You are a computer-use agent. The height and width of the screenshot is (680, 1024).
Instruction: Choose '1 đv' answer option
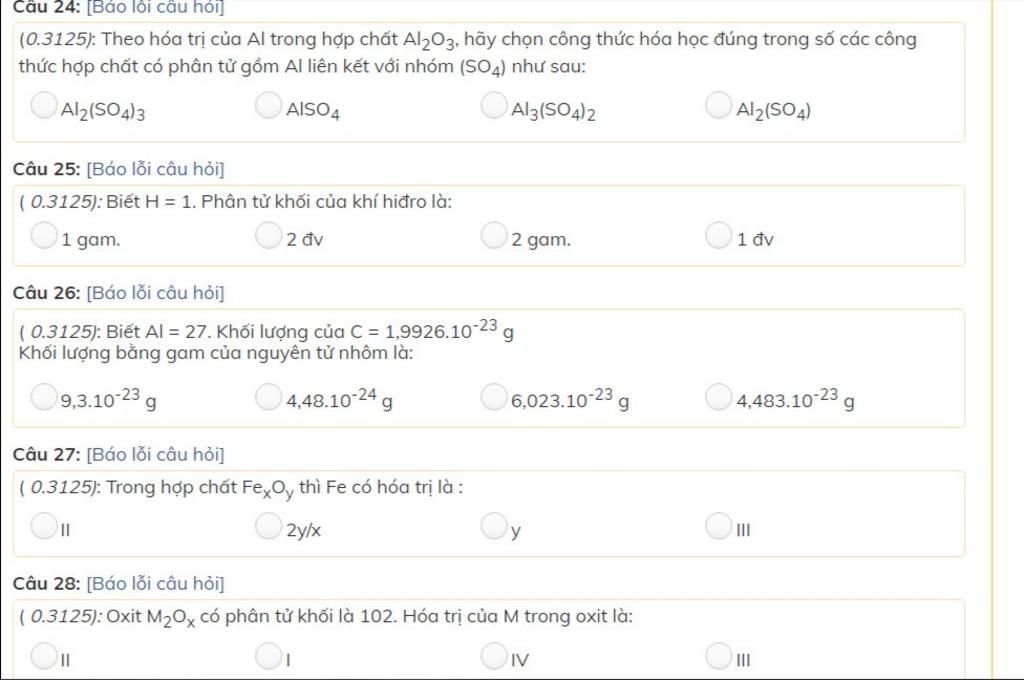pos(719,236)
